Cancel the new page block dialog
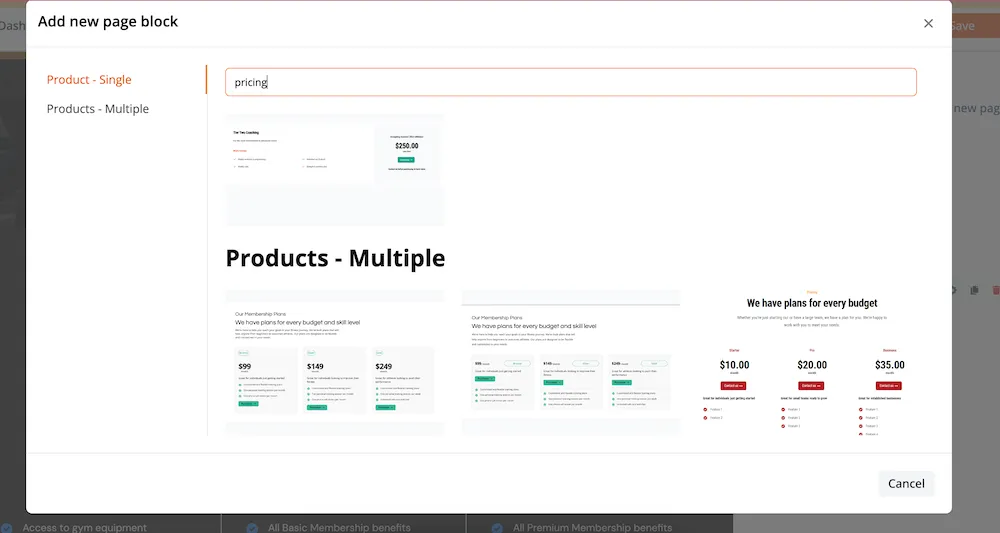Viewport: 1000px width, 533px height. coord(906,483)
